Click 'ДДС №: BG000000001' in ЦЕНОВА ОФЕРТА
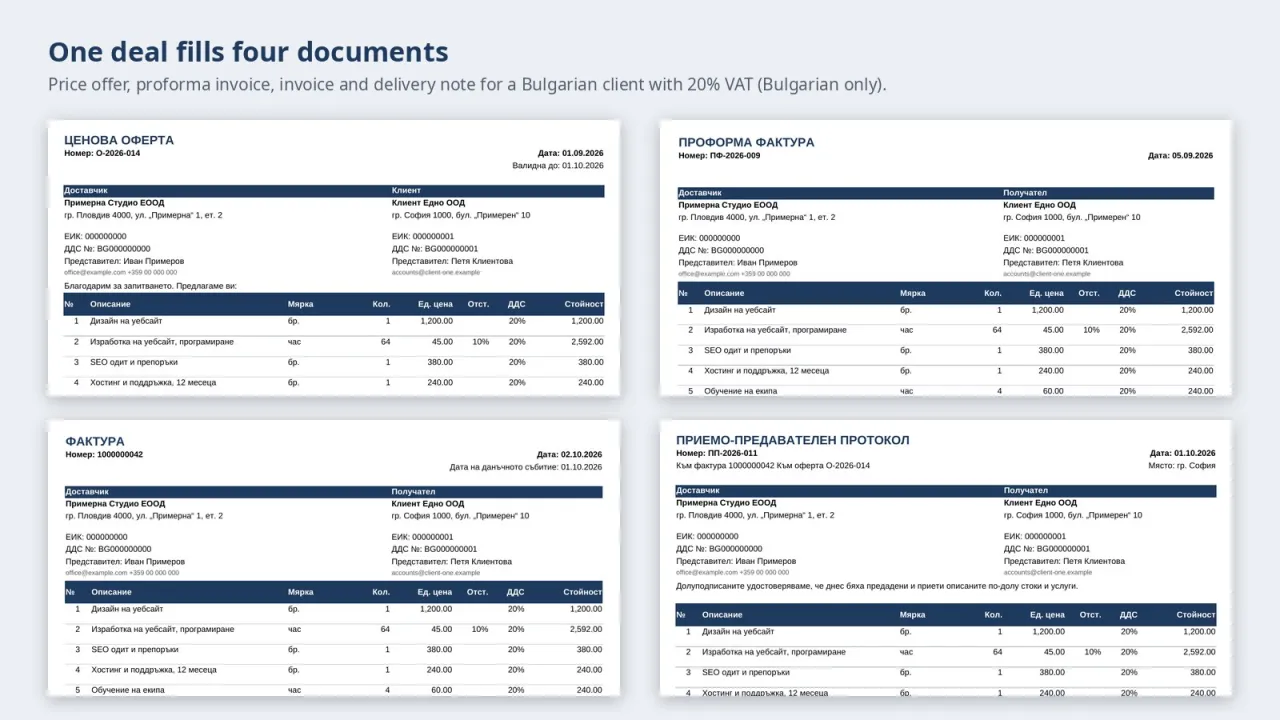This screenshot has height=720, width=1280. 435,249
